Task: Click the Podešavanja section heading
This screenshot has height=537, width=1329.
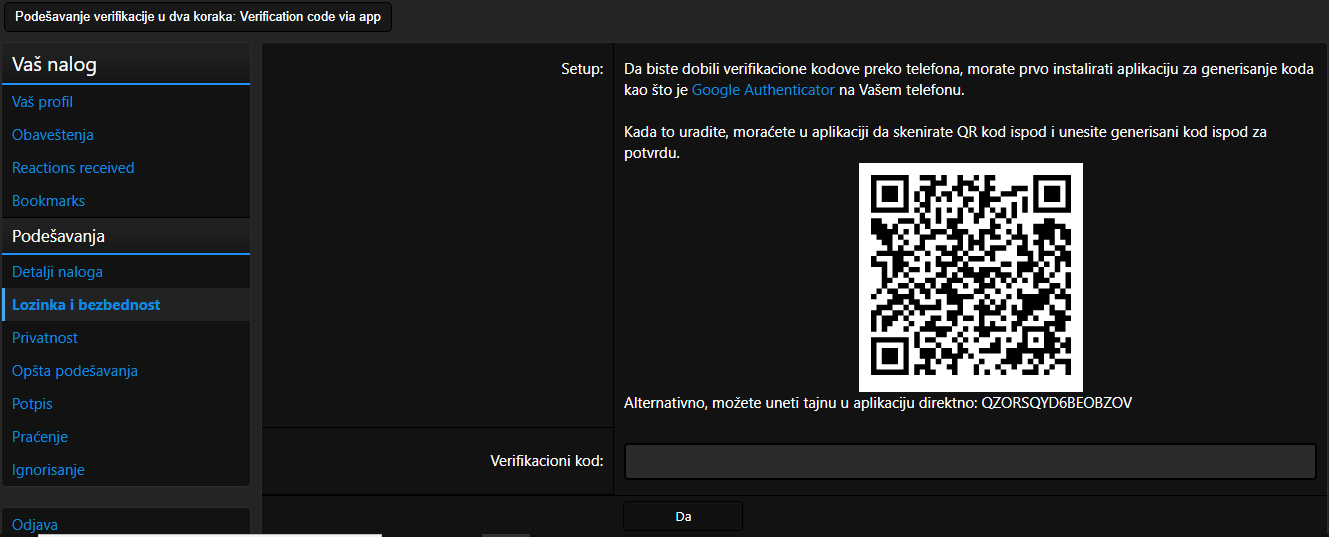Action: [59, 237]
